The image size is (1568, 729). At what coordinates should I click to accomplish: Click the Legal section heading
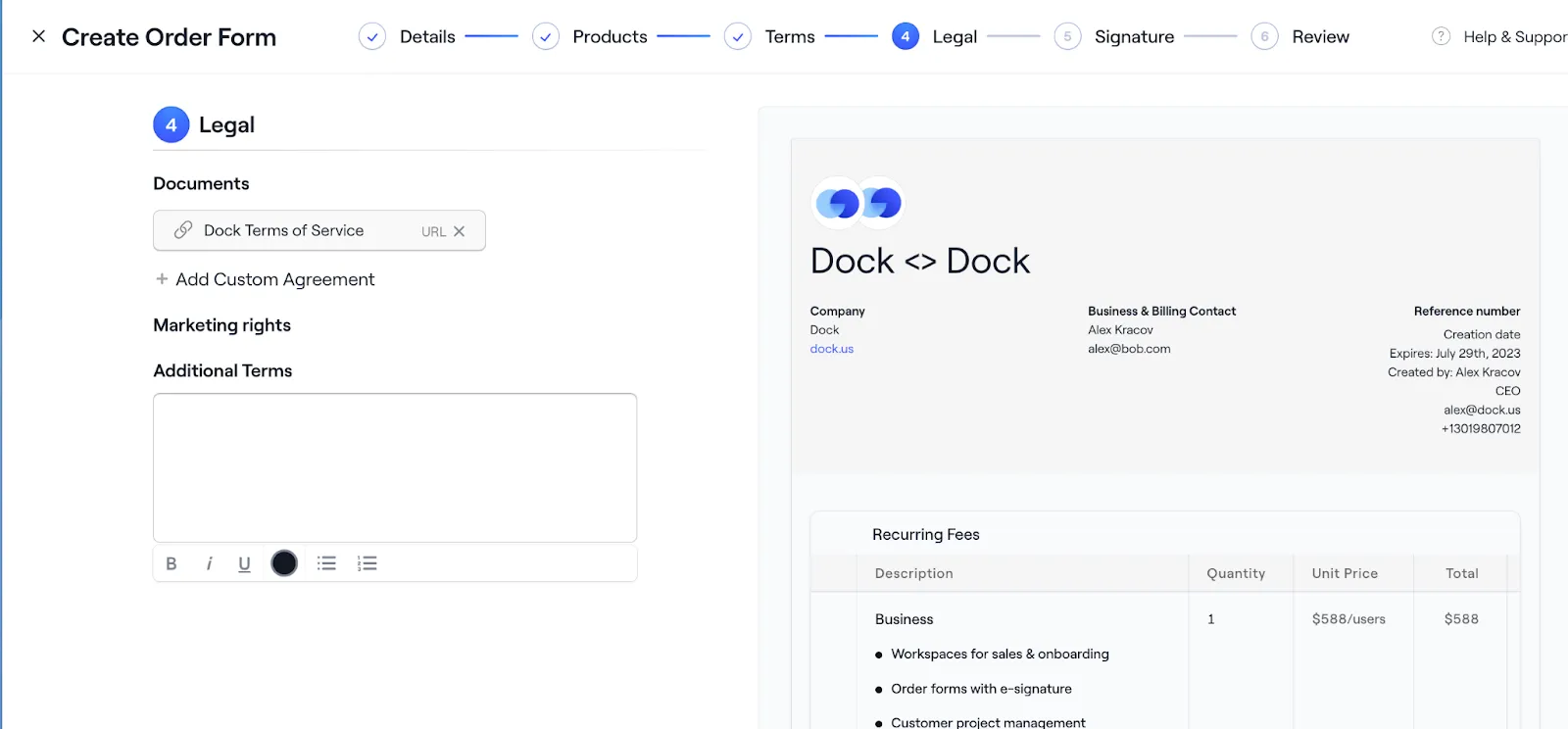click(226, 124)
